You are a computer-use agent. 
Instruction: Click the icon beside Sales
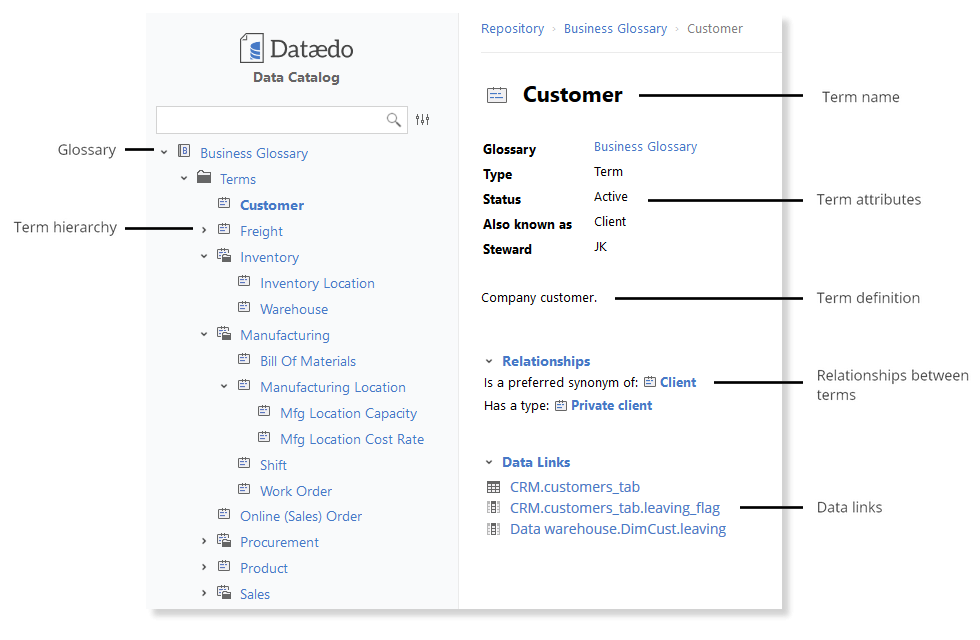point(224,592)
